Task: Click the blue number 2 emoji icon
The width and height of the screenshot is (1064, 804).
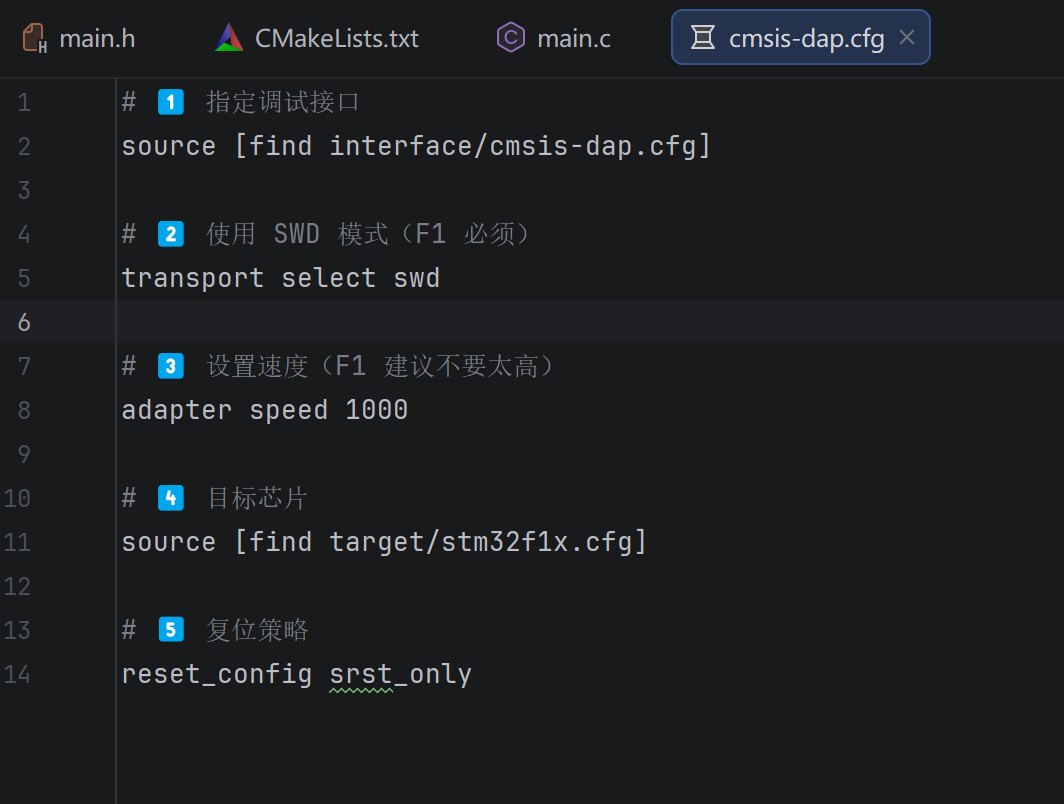Action: pyautogui.click(x=170, y=234)
